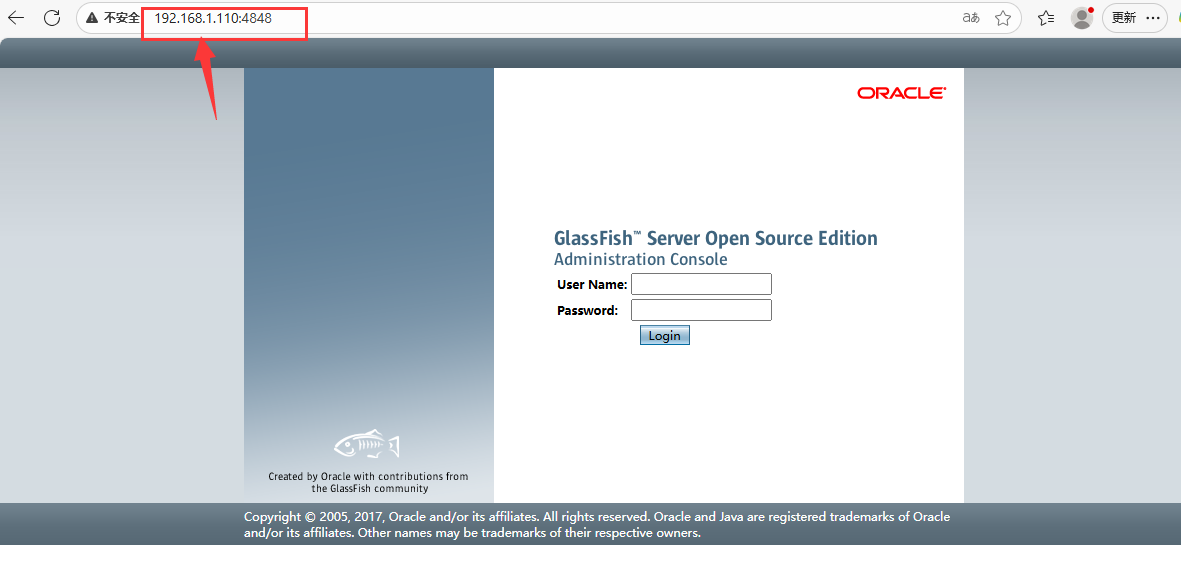Click the User Name label
This screenshot has width=1181, height=573.
pos(592,285)
